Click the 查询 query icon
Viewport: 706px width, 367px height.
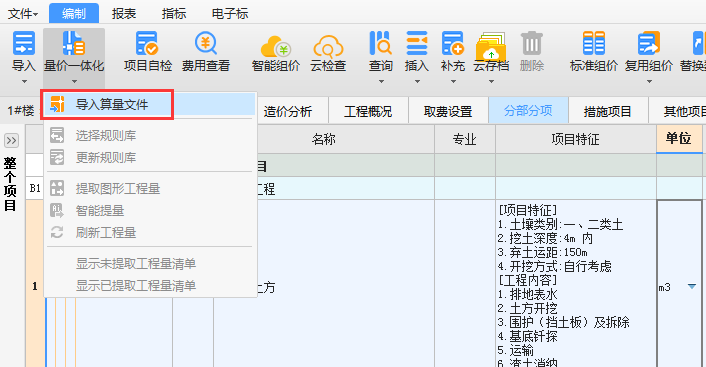[380, 43]
